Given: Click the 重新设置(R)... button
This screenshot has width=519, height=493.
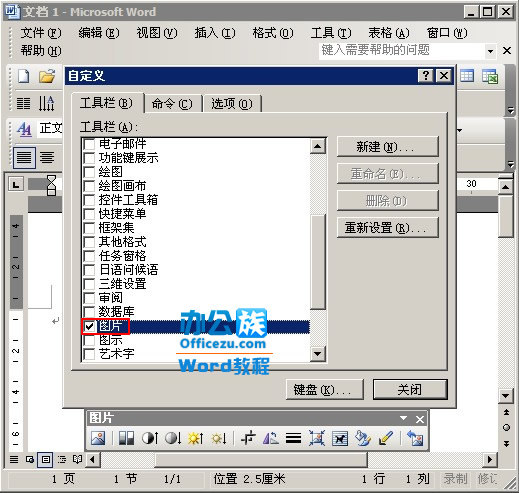Looking at the screenshot, I should coord(387,228).
